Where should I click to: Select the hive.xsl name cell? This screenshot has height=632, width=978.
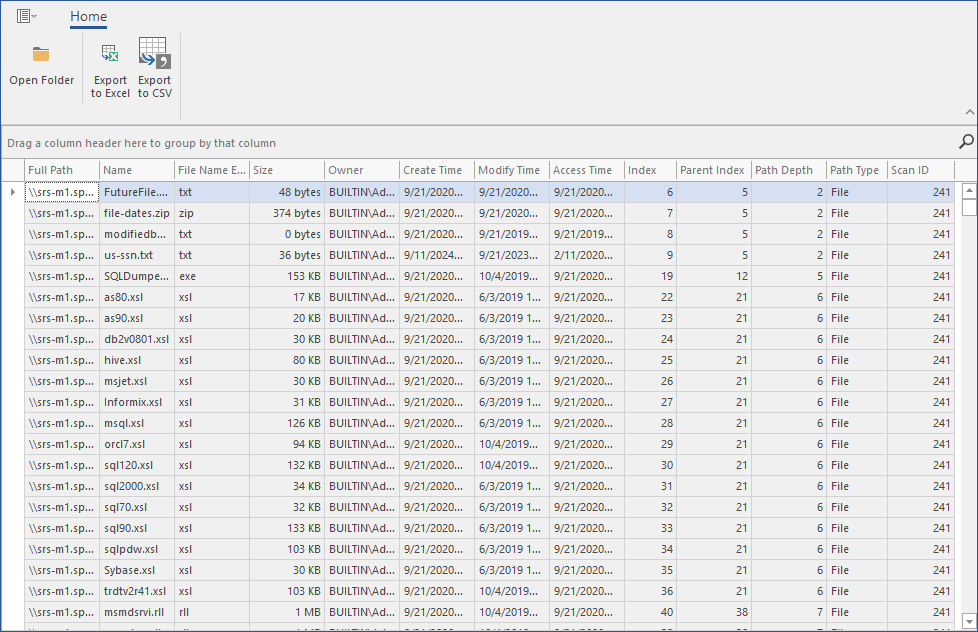137,361
